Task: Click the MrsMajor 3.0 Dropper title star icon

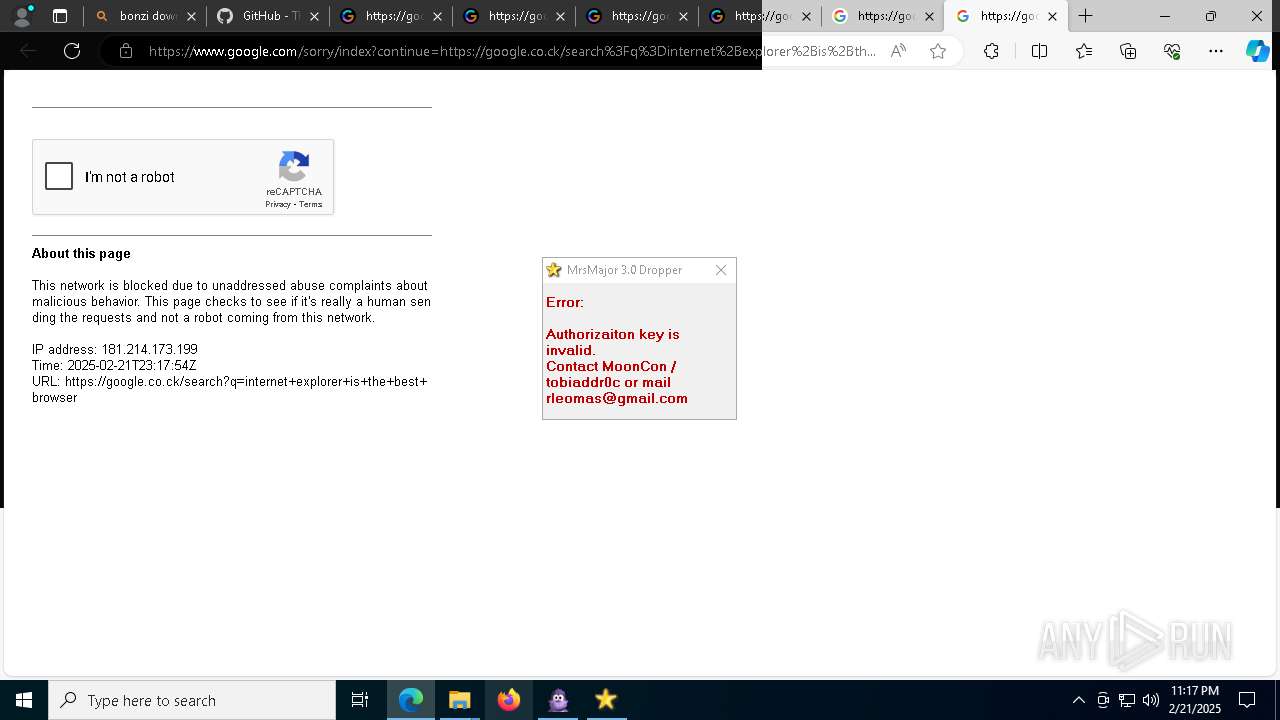Action: pyautogui.click(x=554, y=270)
